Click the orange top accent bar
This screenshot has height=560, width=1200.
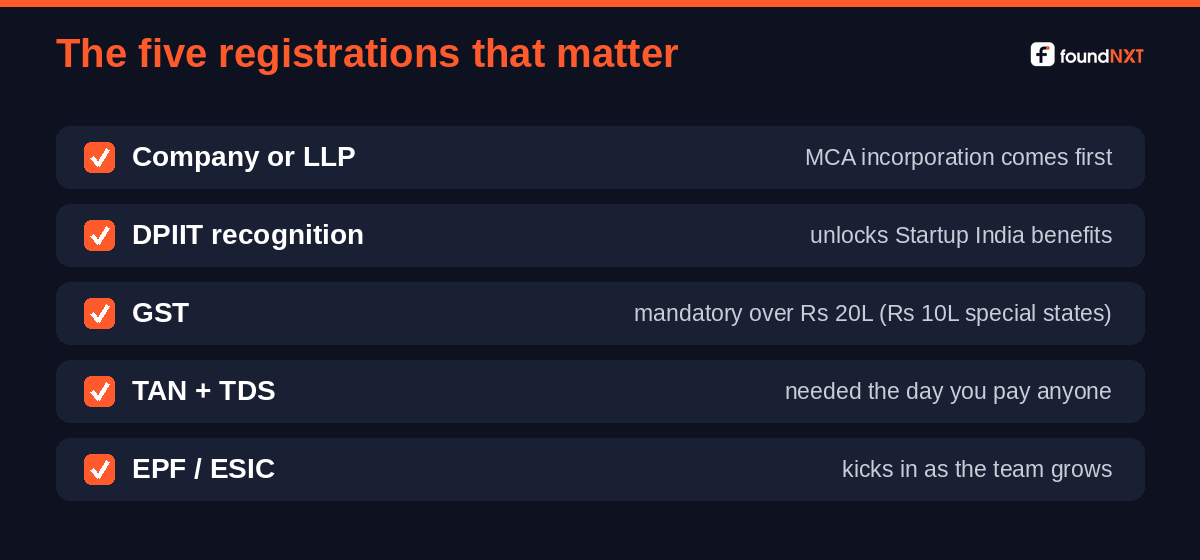(600, 3)
